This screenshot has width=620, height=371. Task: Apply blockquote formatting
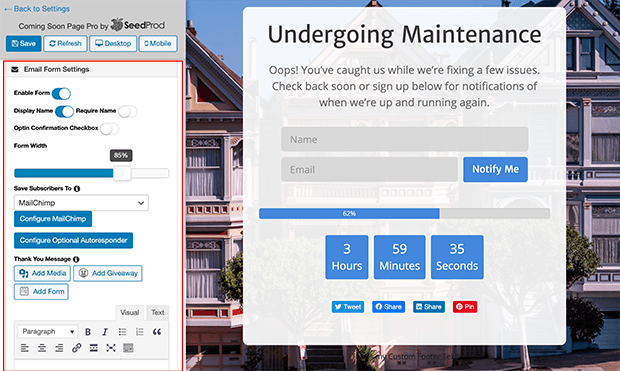(x=157, y=331)
